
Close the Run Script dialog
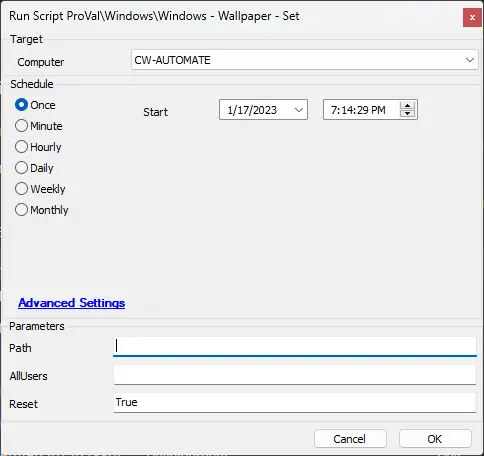(x=472, y=18)
